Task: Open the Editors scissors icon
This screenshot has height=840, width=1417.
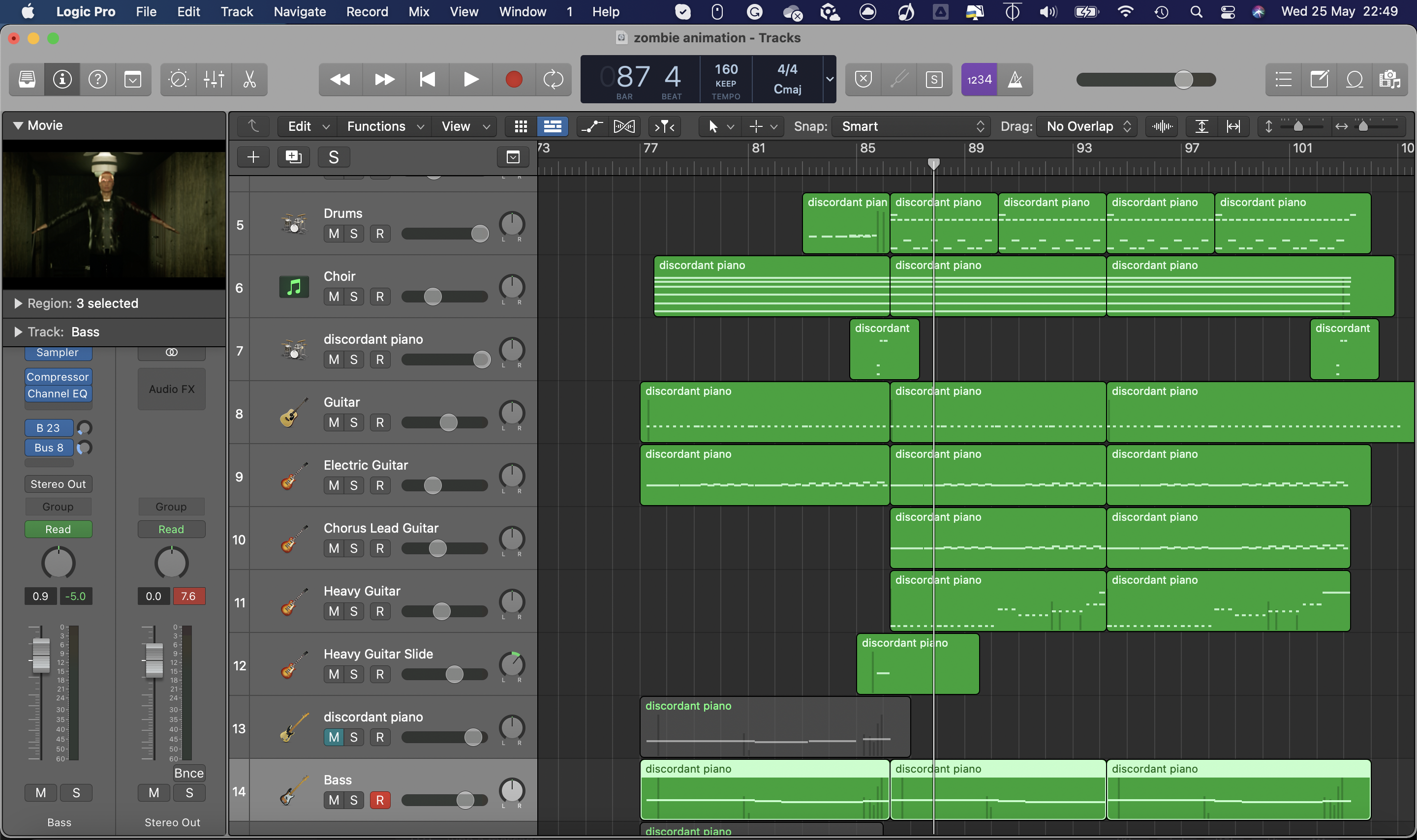Action: click(249, 79)
